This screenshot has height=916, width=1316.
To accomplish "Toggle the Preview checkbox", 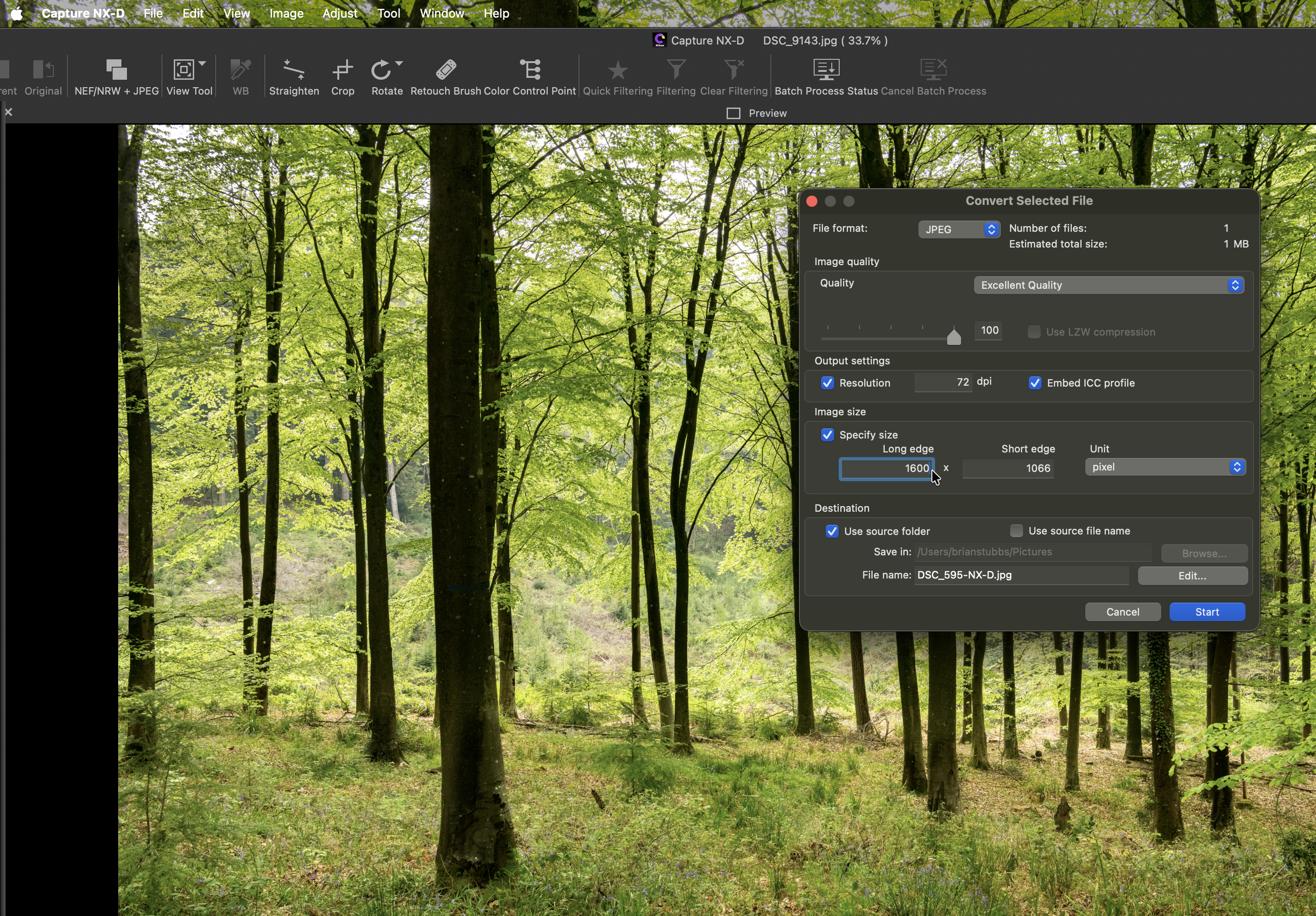I will [x=733, y=114].
